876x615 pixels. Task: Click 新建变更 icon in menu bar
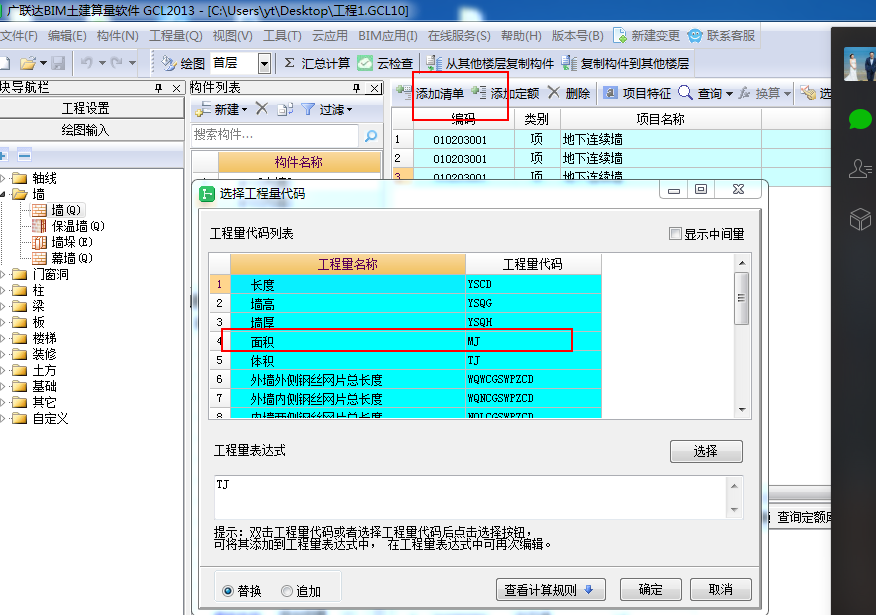620,35
